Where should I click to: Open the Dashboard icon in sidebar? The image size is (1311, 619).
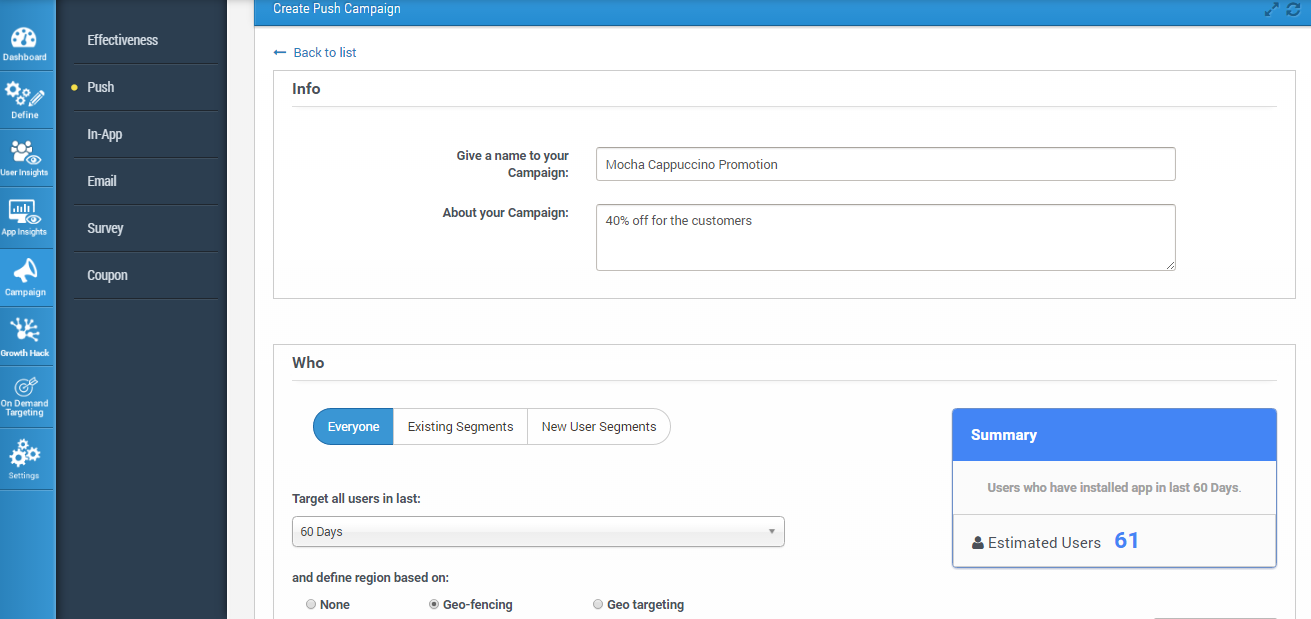pyautogui.click(x=25, y=40)
